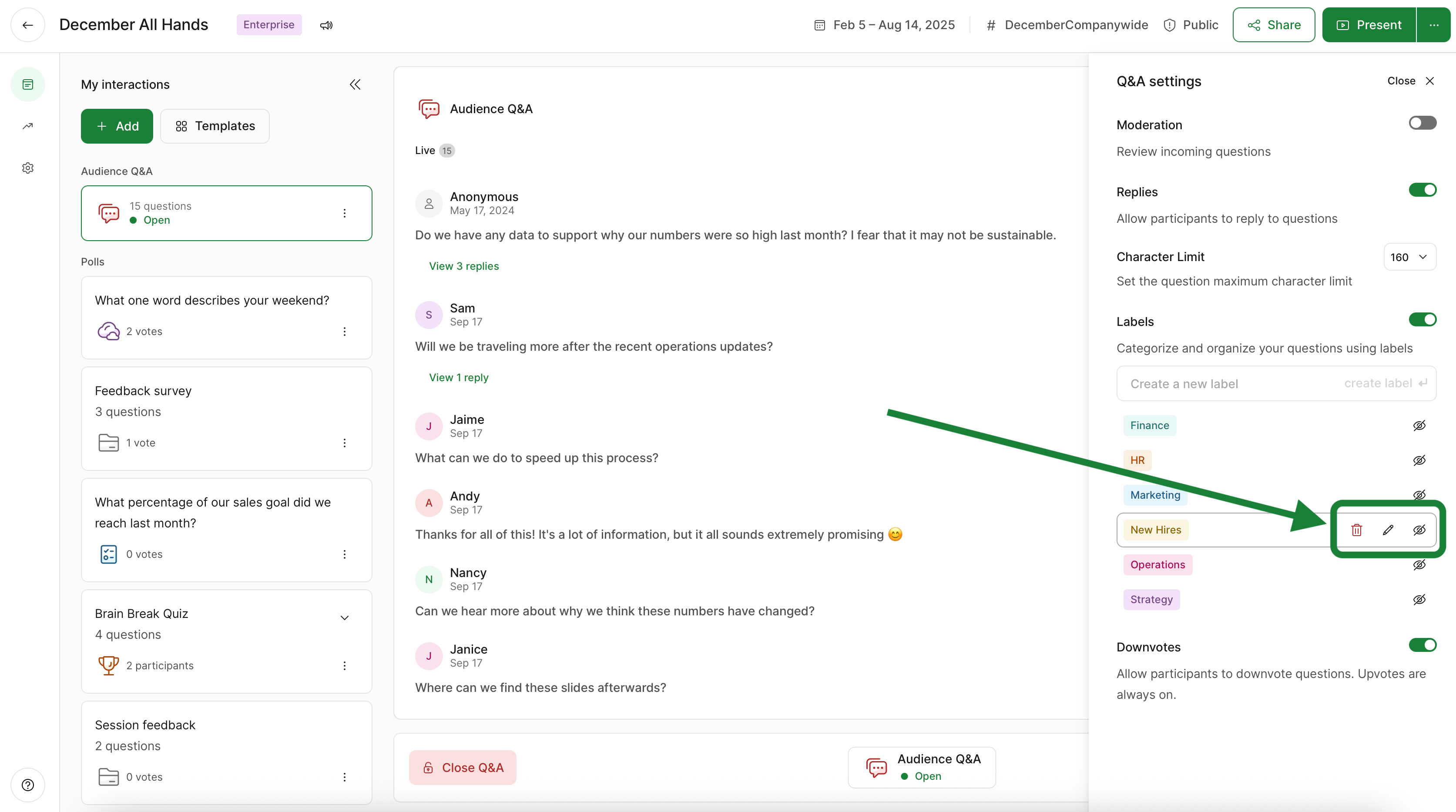Select the Feedback survey card
This screenshot has width=1456, height=812.
[226, 419]
